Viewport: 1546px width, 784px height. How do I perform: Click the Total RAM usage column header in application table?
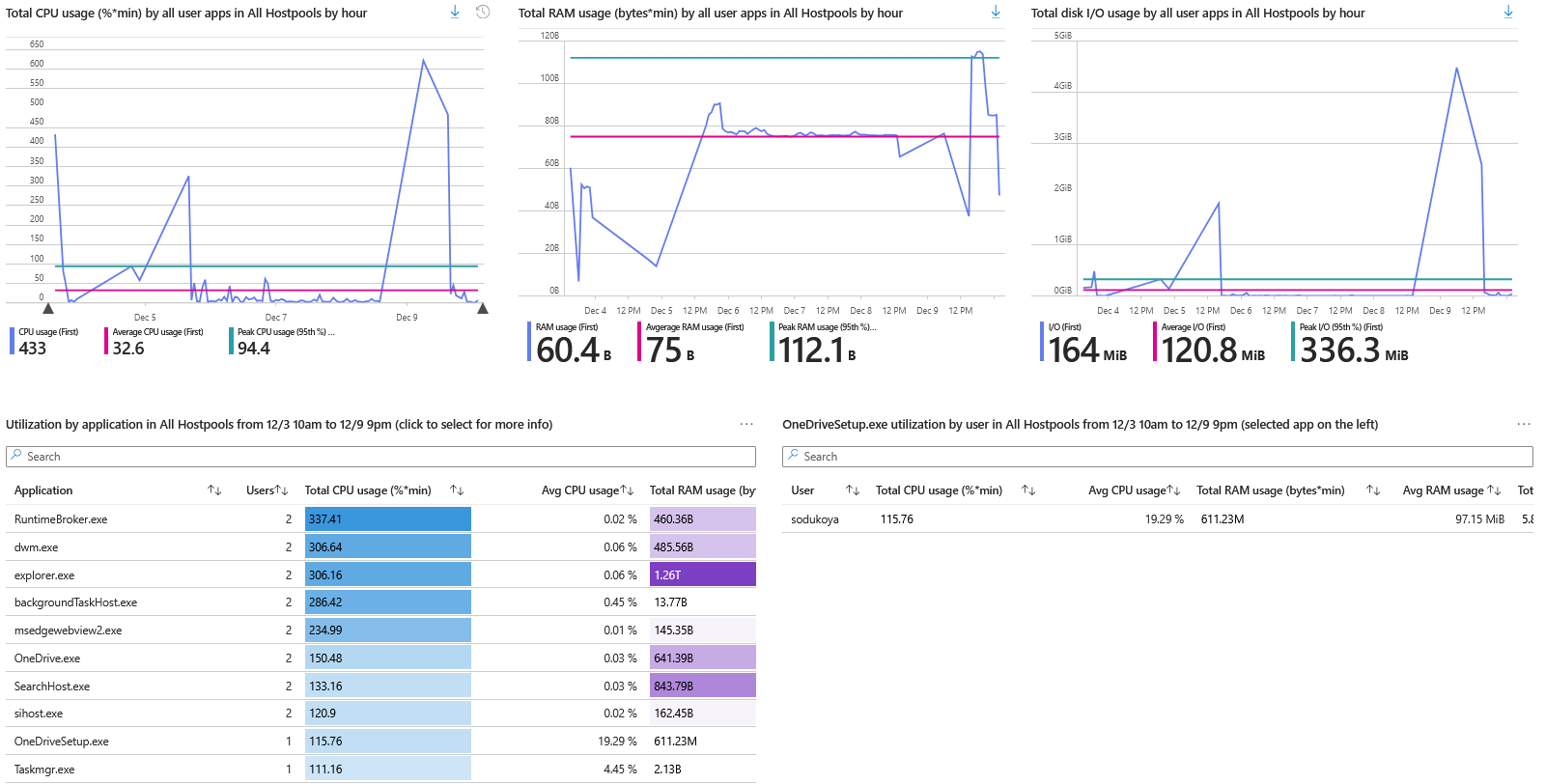click(x=702, y=490)
